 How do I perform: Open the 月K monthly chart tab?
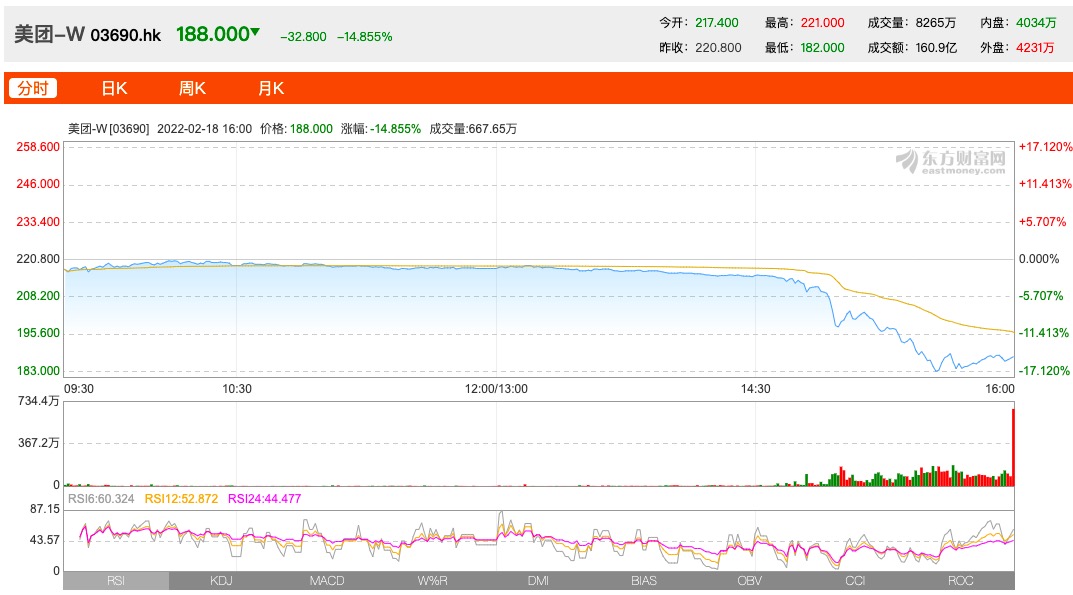coord(271,88)
